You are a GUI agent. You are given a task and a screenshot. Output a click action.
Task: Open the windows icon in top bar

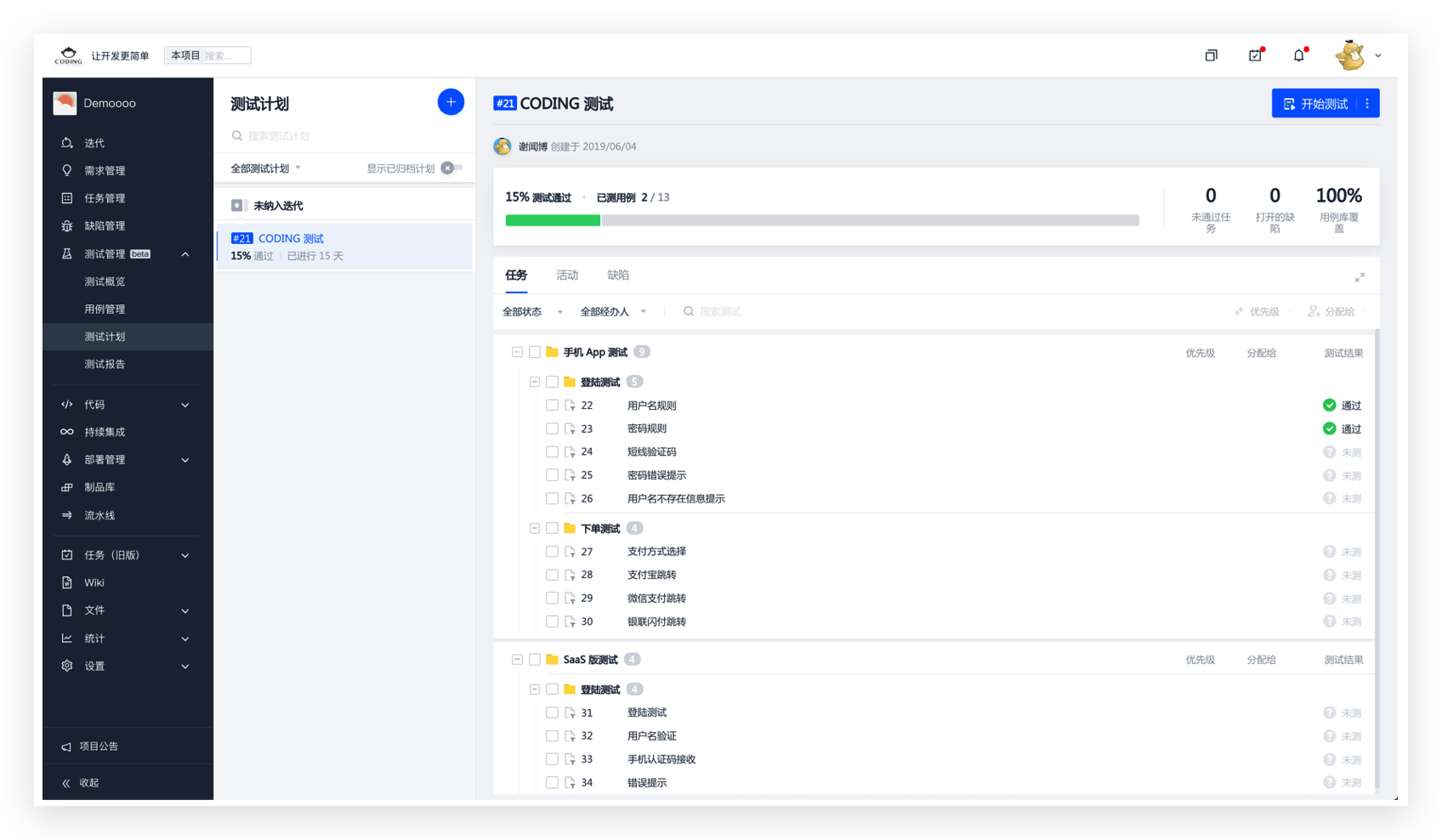click(1211, 55)
